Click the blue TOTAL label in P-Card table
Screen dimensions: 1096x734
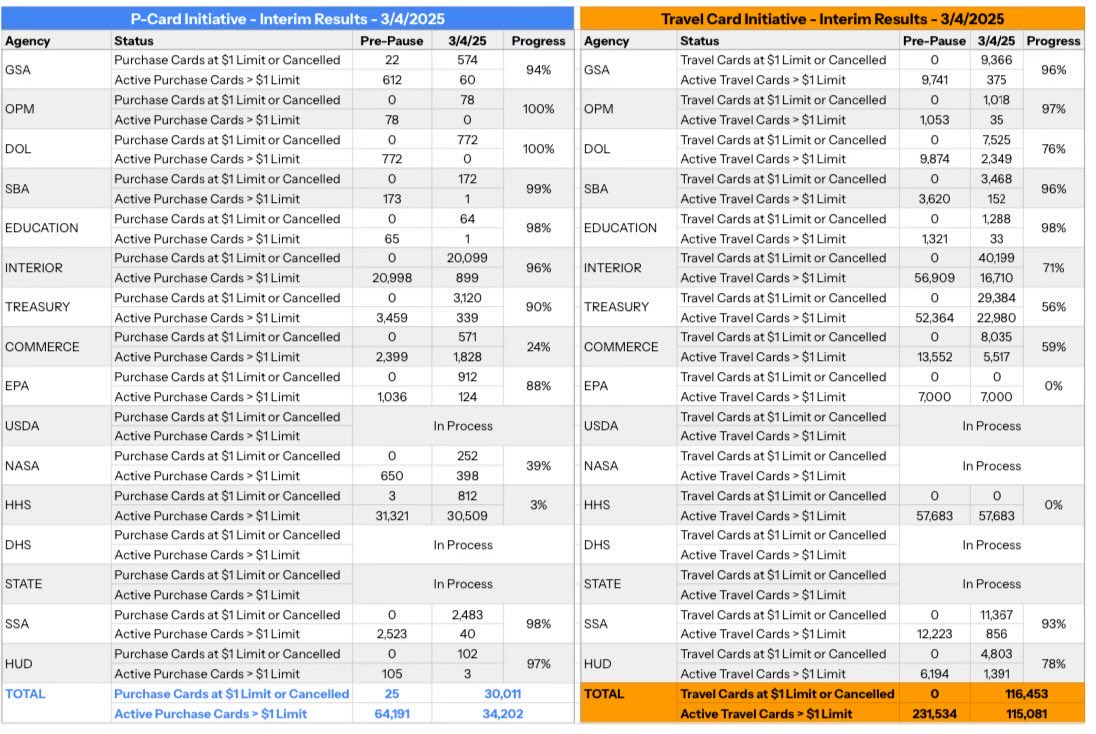(26, 693)
